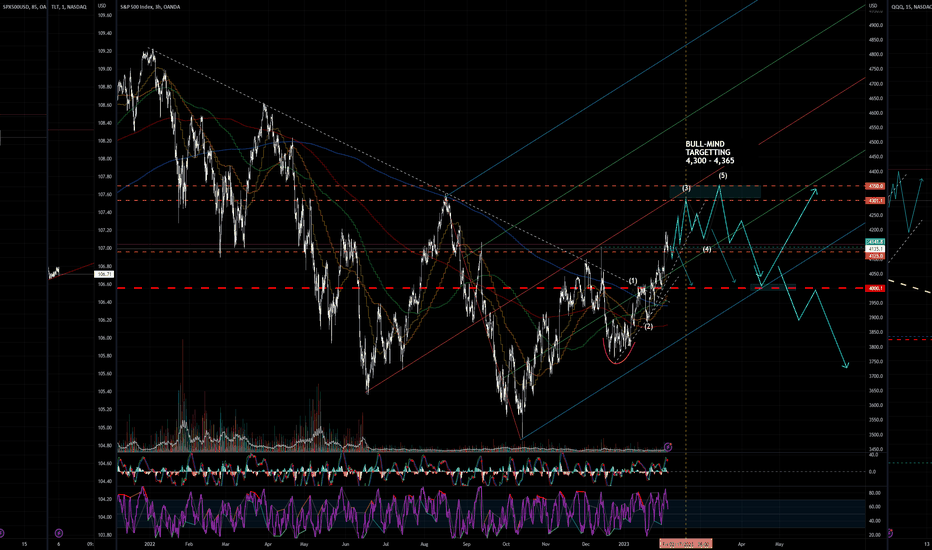Click 2022 on the time axis
The width and height of the screenshot is (932, 550).
tap(150, 543)
